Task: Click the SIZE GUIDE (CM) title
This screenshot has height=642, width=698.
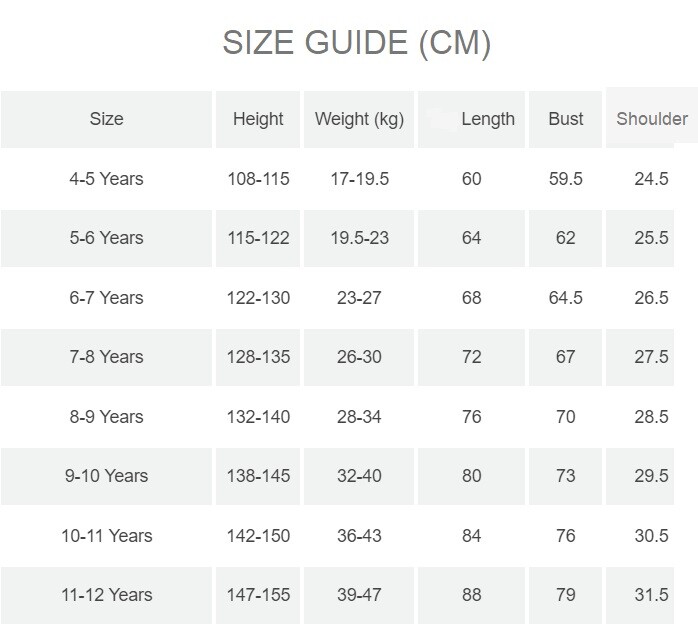Action: pos(356,43)
